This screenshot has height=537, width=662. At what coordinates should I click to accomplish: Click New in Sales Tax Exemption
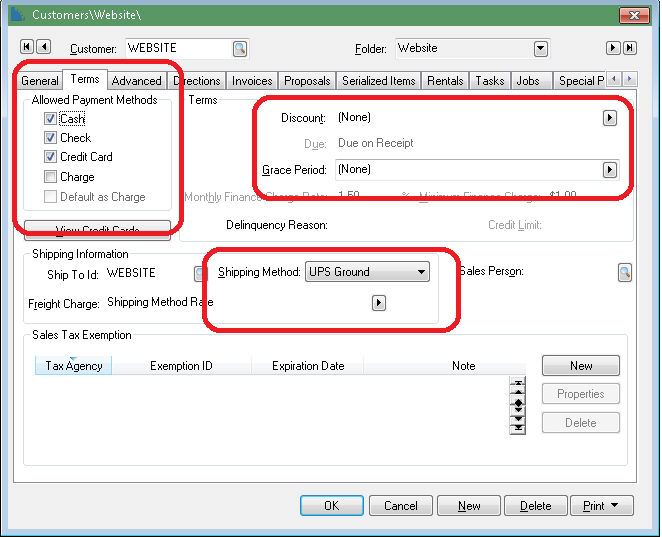pos(580,366)
